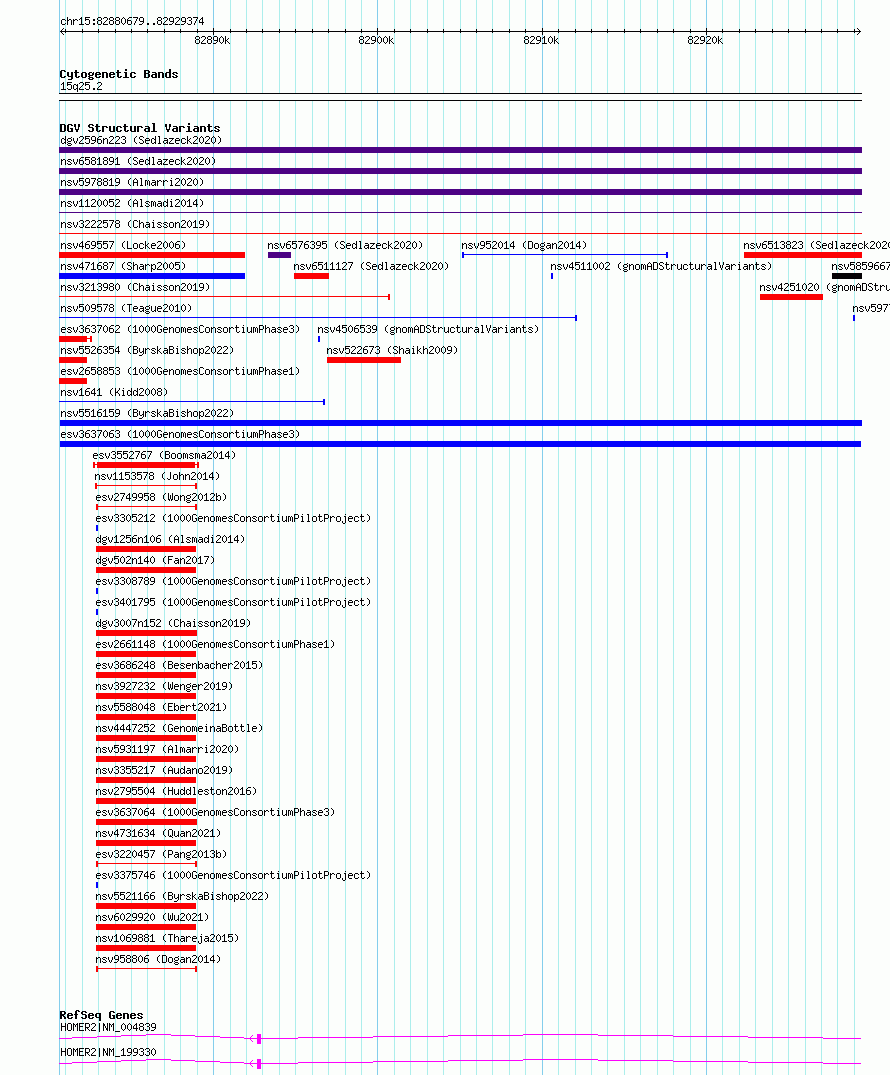The width and height of the screenshot is (890, 1075).
Task: Click the blue span under nsv952014 (Dogan2014)
Action: pos(565,255)
